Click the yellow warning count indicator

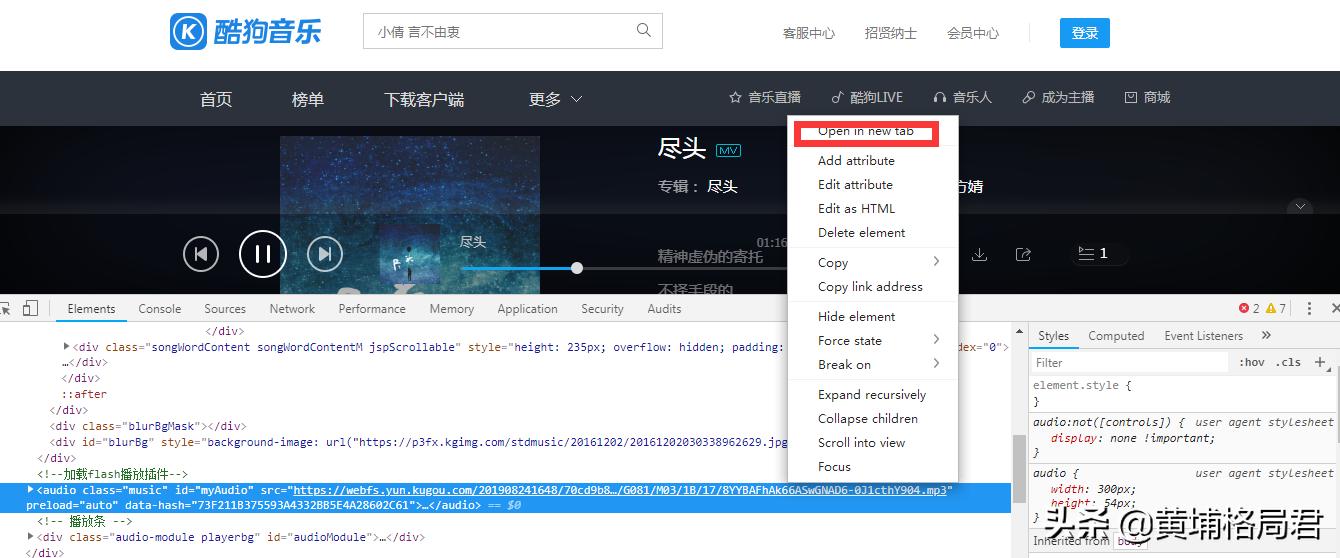tap(1276, 309)
